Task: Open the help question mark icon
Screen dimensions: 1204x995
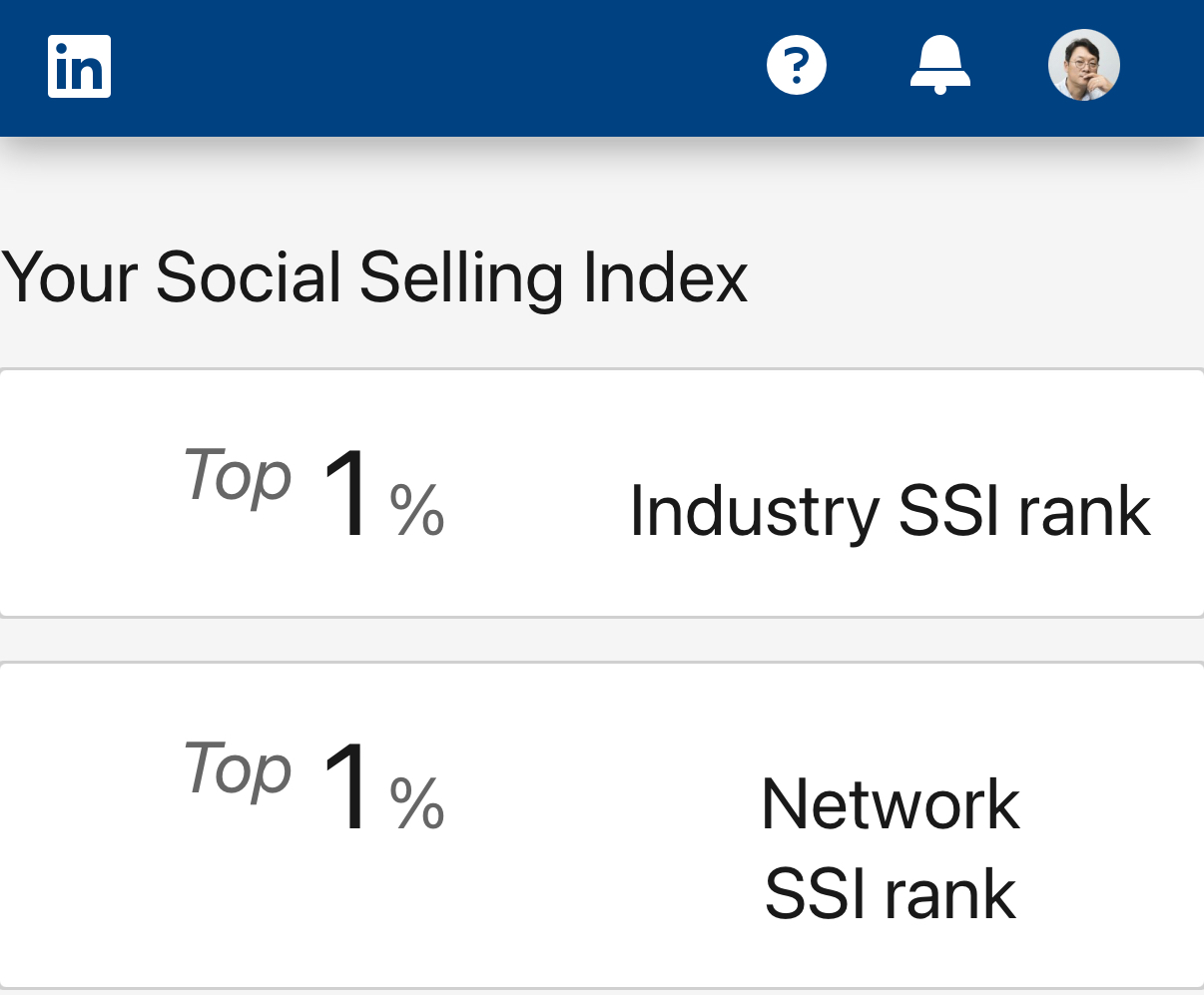Action: tap(797, 66)
